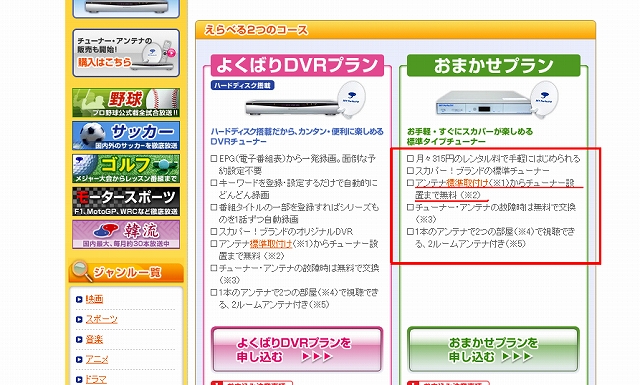Click the arrow bullet beside 音楽

(x=79, y=340)
